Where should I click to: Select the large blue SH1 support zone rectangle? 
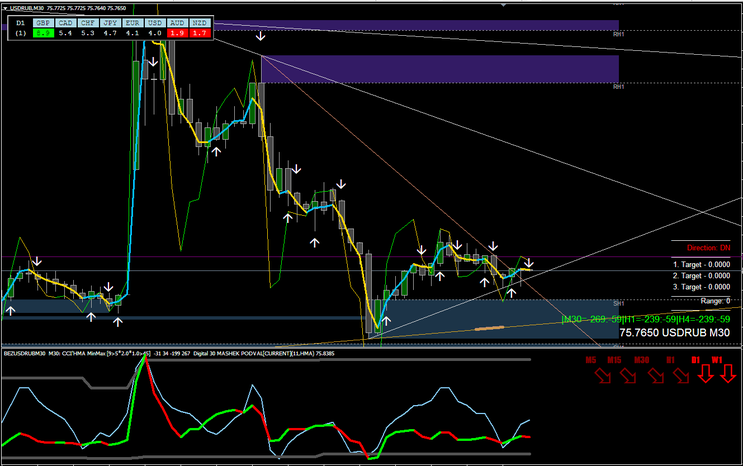point(493,319)
